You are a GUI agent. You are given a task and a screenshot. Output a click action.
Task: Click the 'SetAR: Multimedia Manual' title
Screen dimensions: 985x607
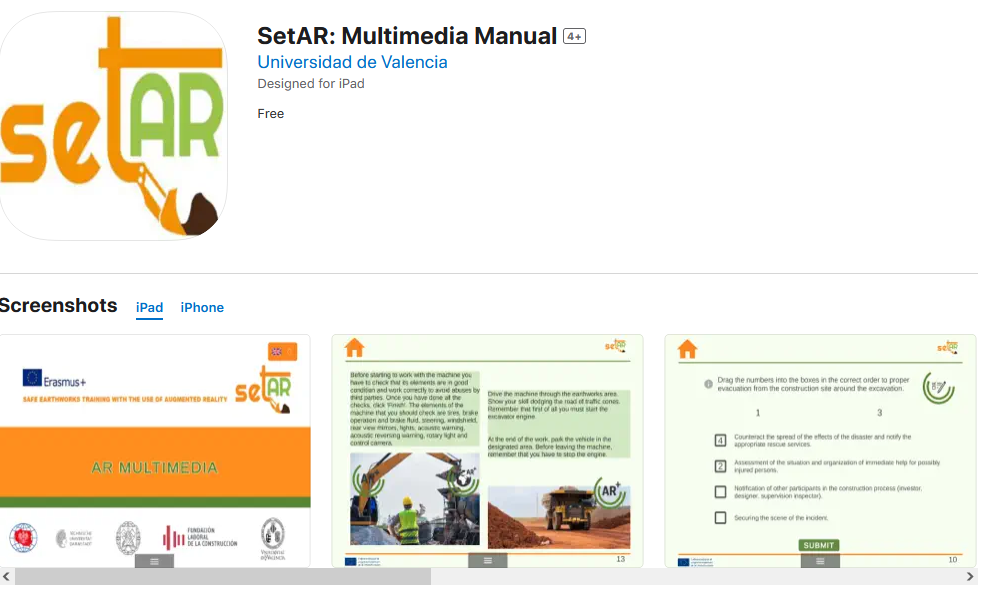(x=407, y=36)
